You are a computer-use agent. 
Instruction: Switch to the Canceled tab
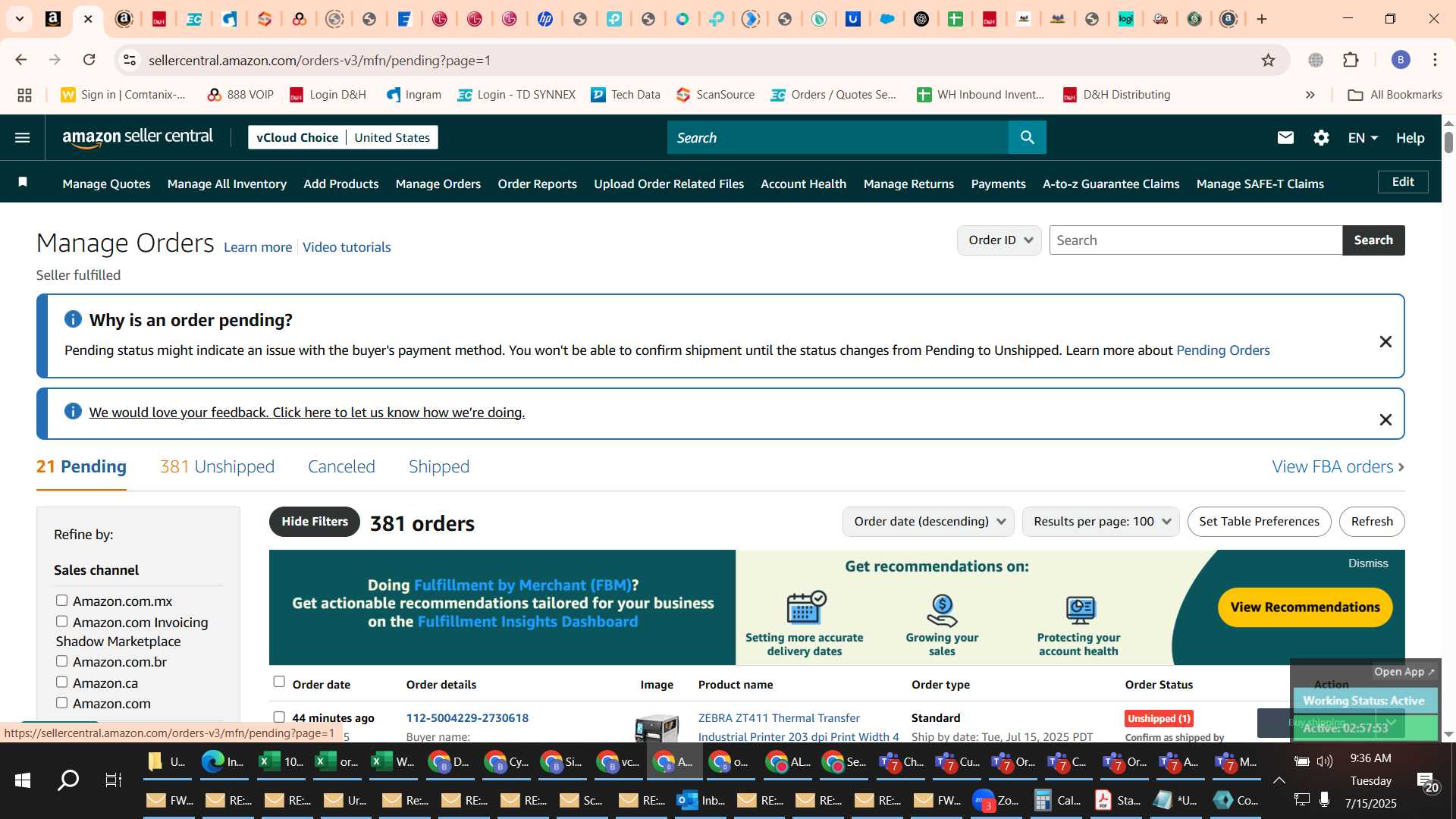click(x=341, y=466)
